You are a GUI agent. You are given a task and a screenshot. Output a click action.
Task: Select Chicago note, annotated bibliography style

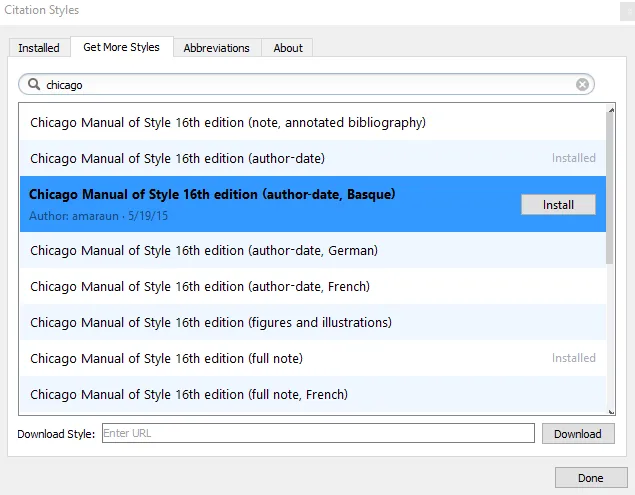coord(228,123)
